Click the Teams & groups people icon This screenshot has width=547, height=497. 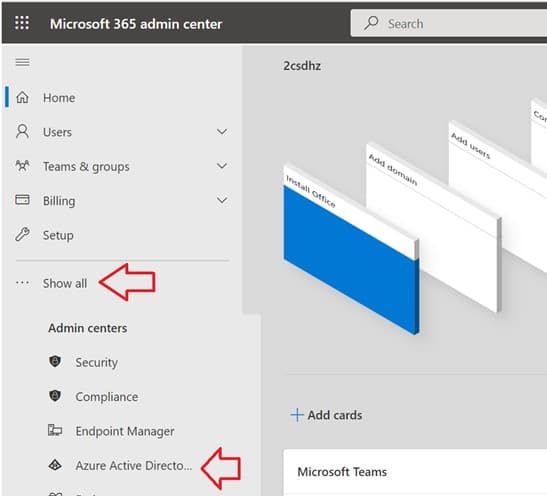click(x=22, y=166)
